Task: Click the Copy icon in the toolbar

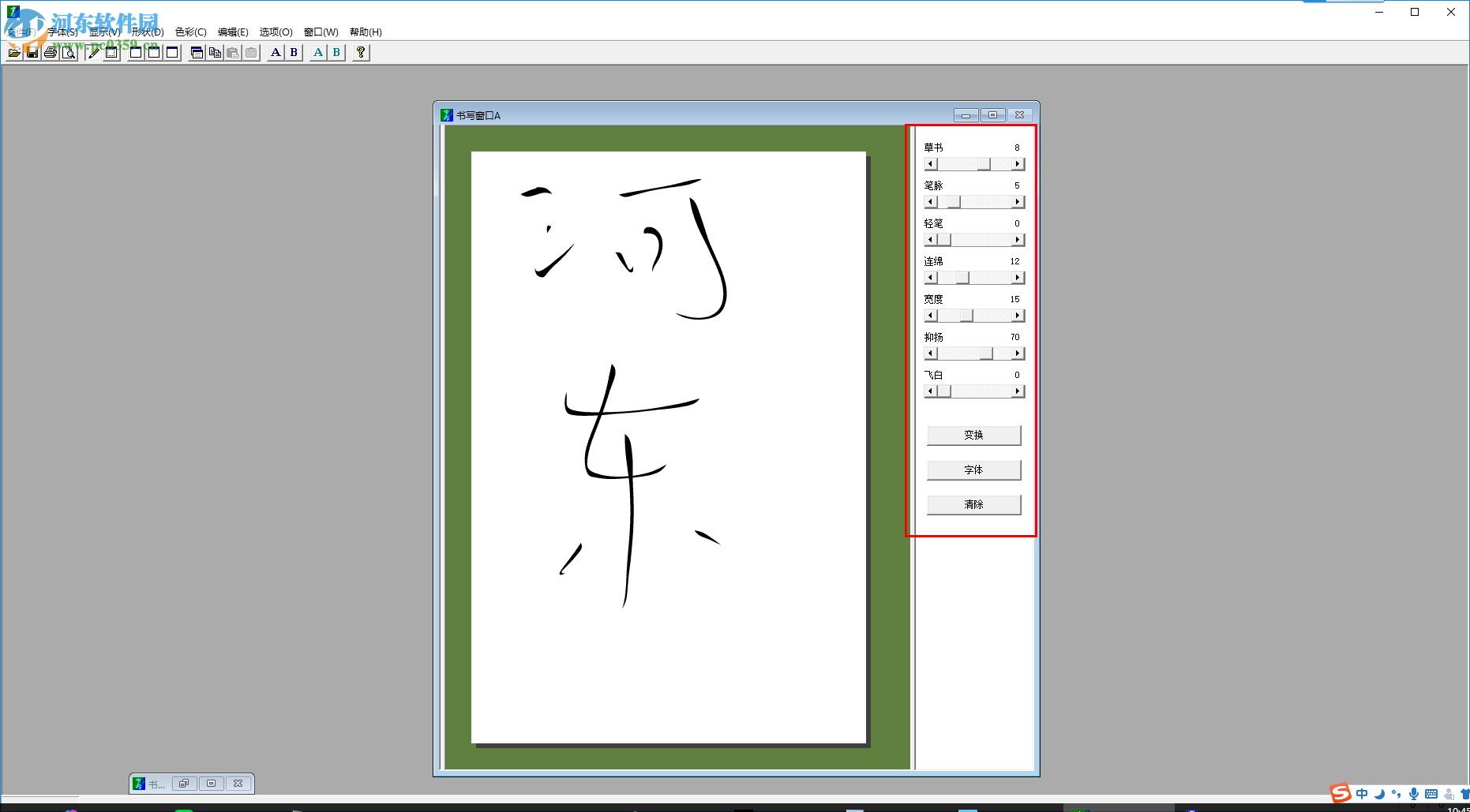Action: pos(215,52)
